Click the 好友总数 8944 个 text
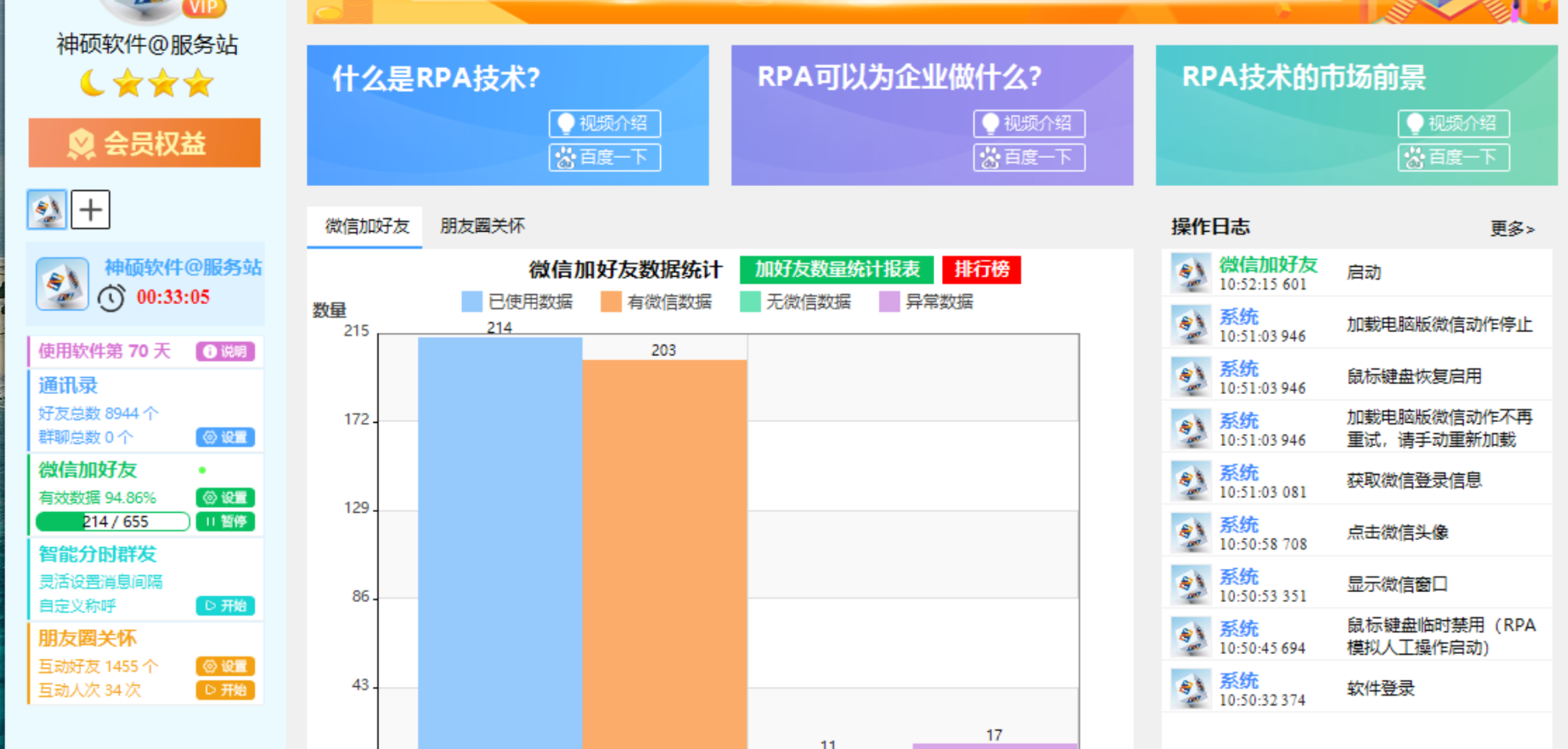The image size is (1568, 749). point(99,414)
